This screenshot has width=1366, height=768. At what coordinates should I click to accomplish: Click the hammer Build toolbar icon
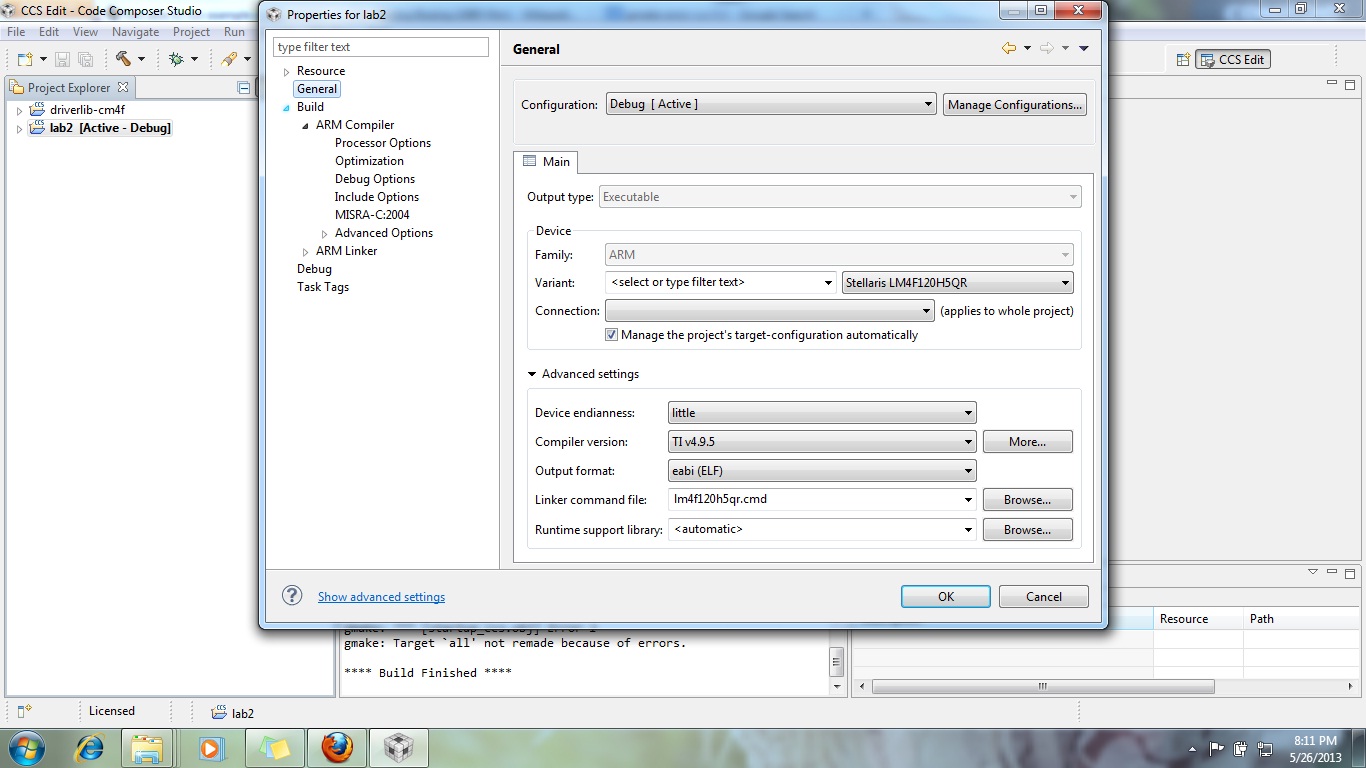click(x=123, y=59)
